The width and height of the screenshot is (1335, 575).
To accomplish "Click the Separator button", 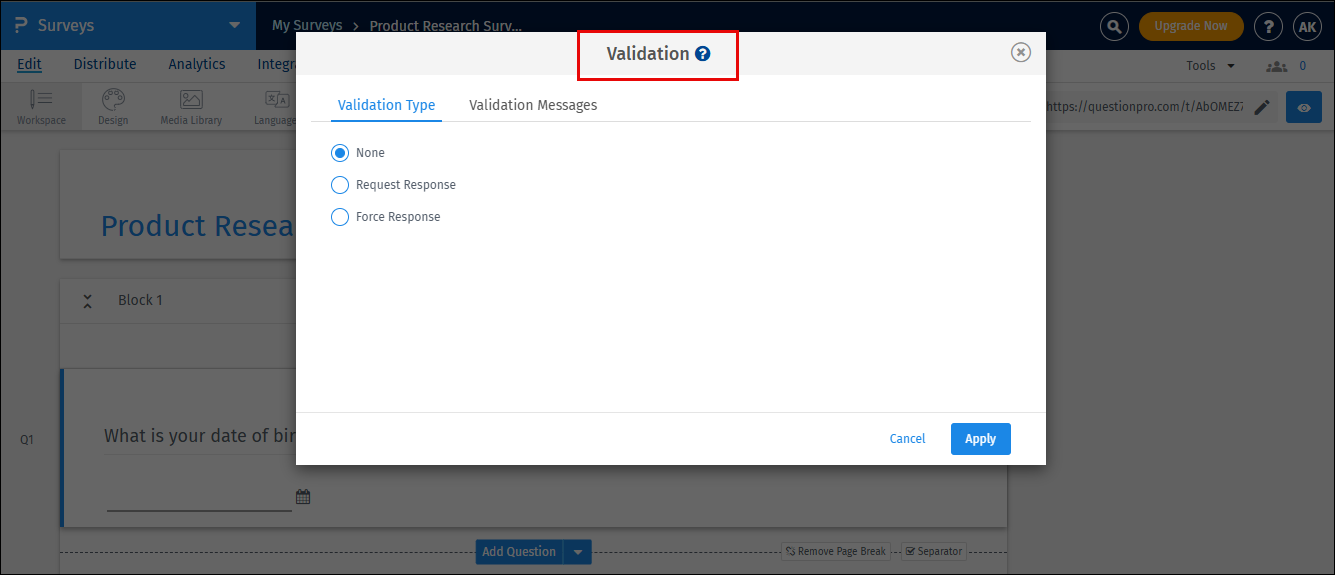I will point(934,551).
